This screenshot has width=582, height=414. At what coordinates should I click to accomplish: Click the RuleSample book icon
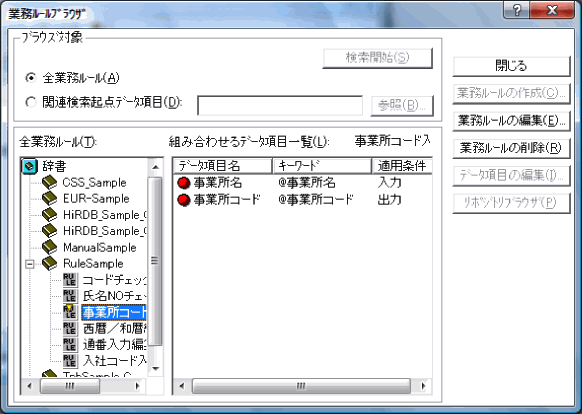[x=49, y=263]
